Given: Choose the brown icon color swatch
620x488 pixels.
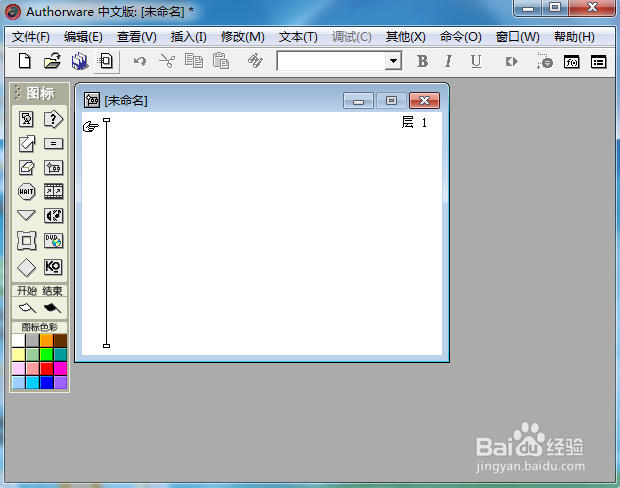Looking at the screenshot, I should point(60,340).
